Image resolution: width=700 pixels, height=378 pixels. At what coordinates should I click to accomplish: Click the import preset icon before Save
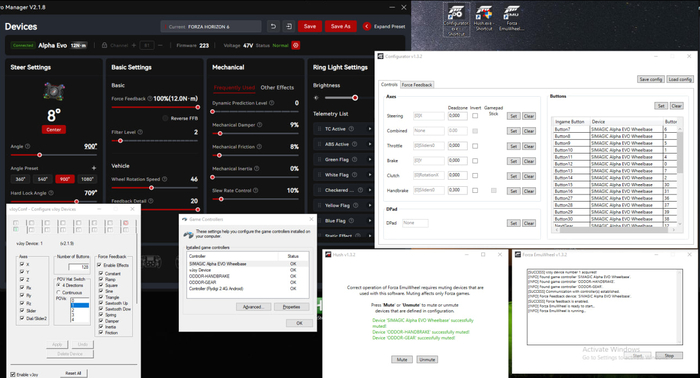point(289,26)
